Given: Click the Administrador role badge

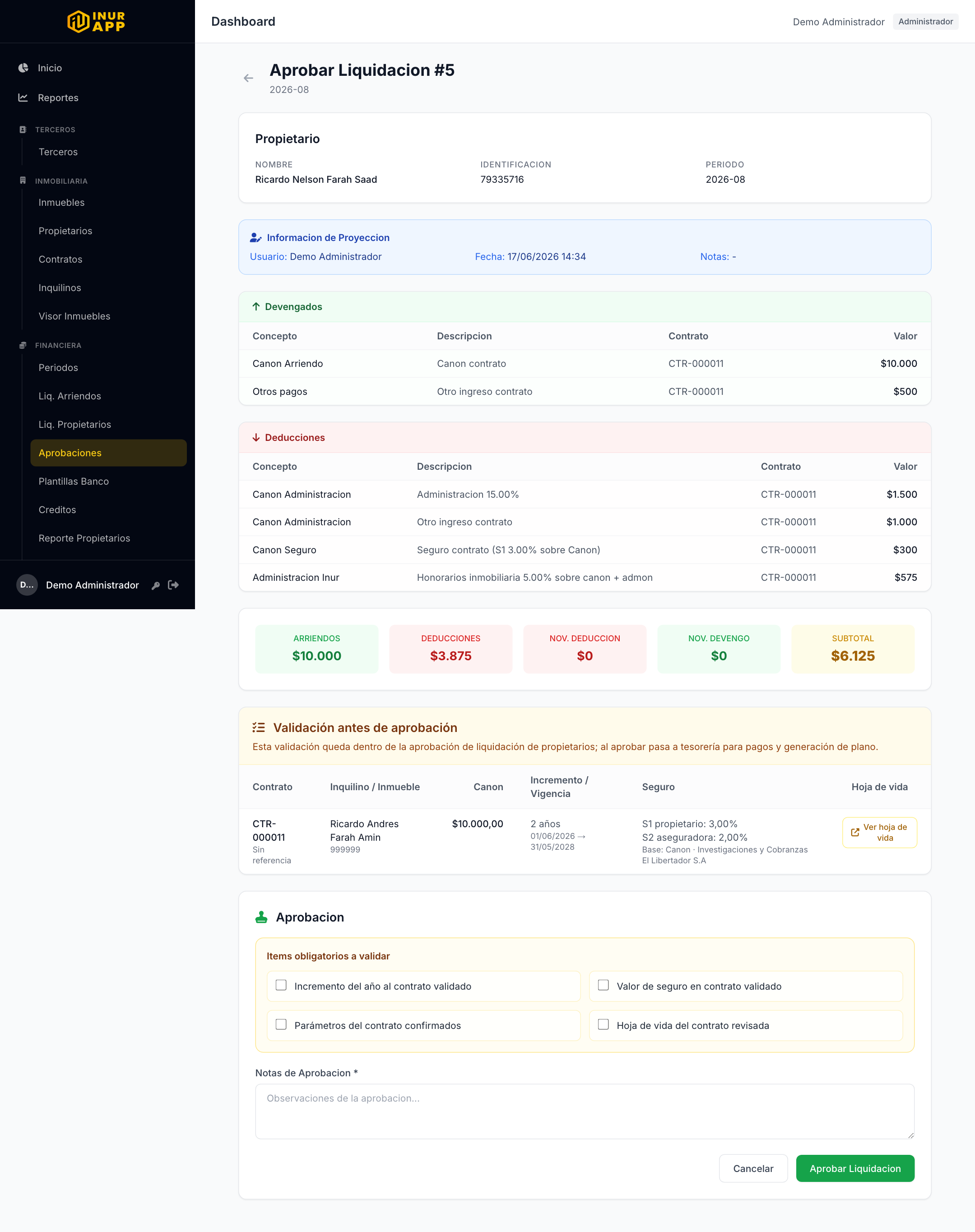Looking at the screenshot, I should pyautogui.click(x=925, y=22).
